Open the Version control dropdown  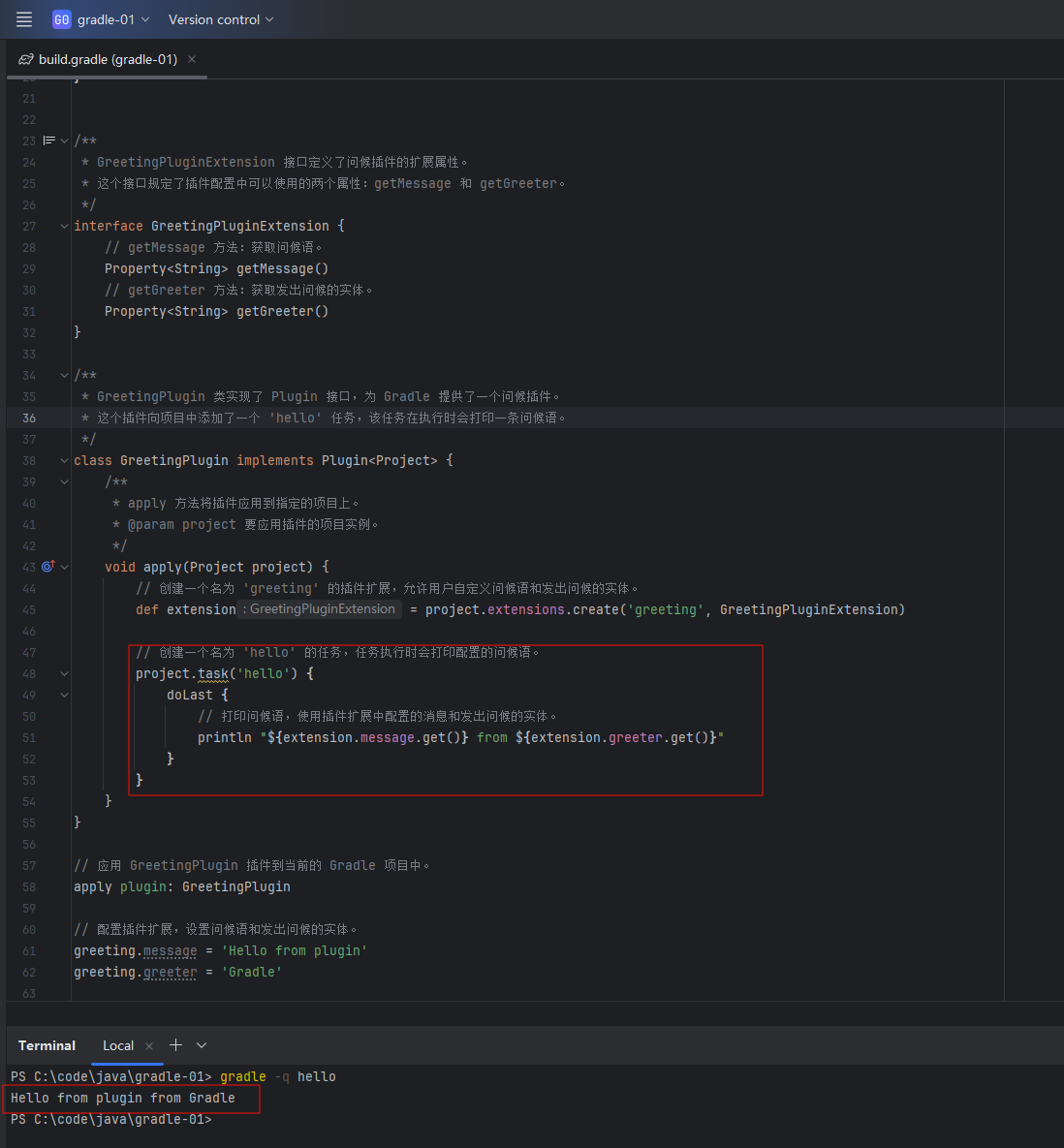click(x=220, y=19)
